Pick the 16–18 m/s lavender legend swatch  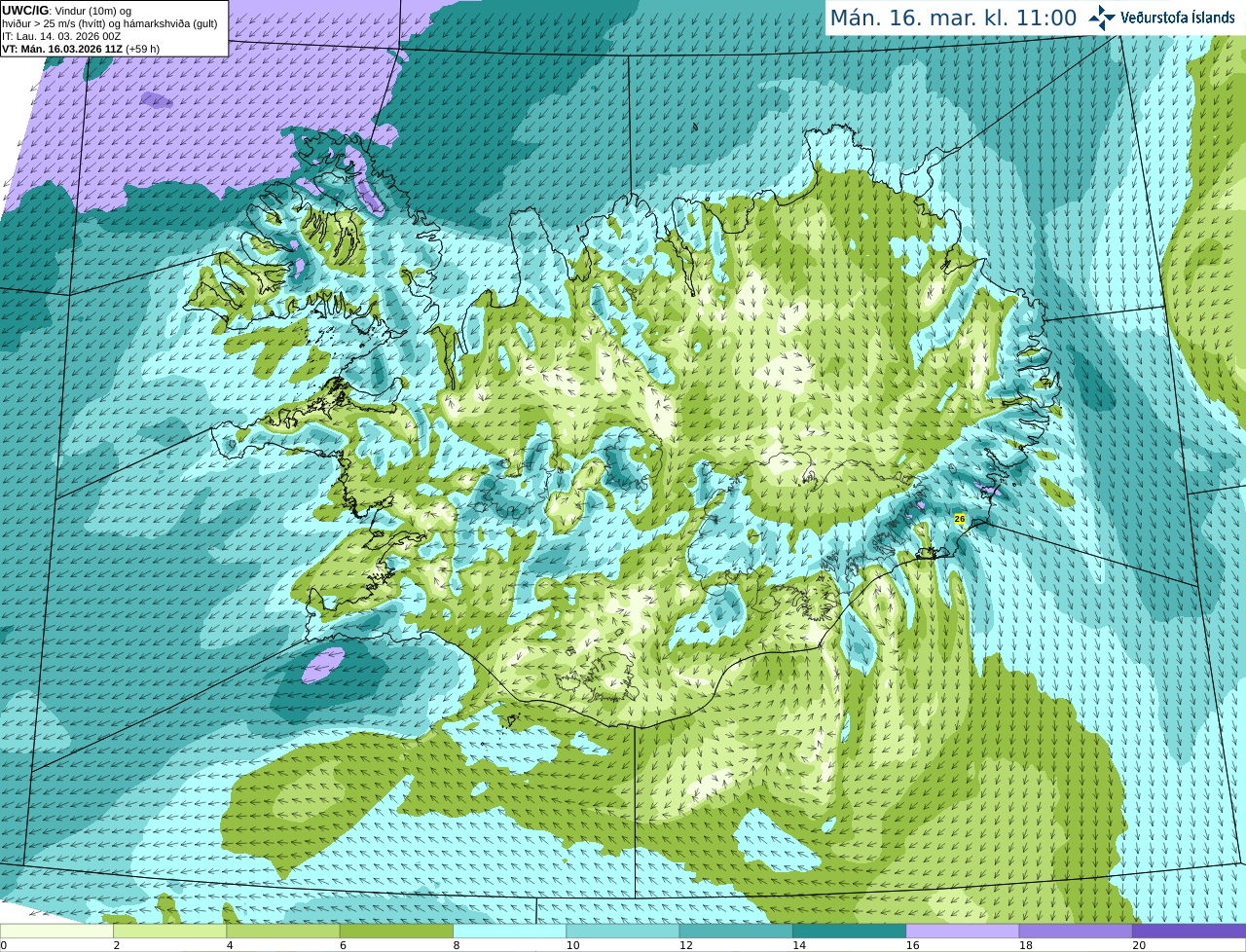(963, 931)
